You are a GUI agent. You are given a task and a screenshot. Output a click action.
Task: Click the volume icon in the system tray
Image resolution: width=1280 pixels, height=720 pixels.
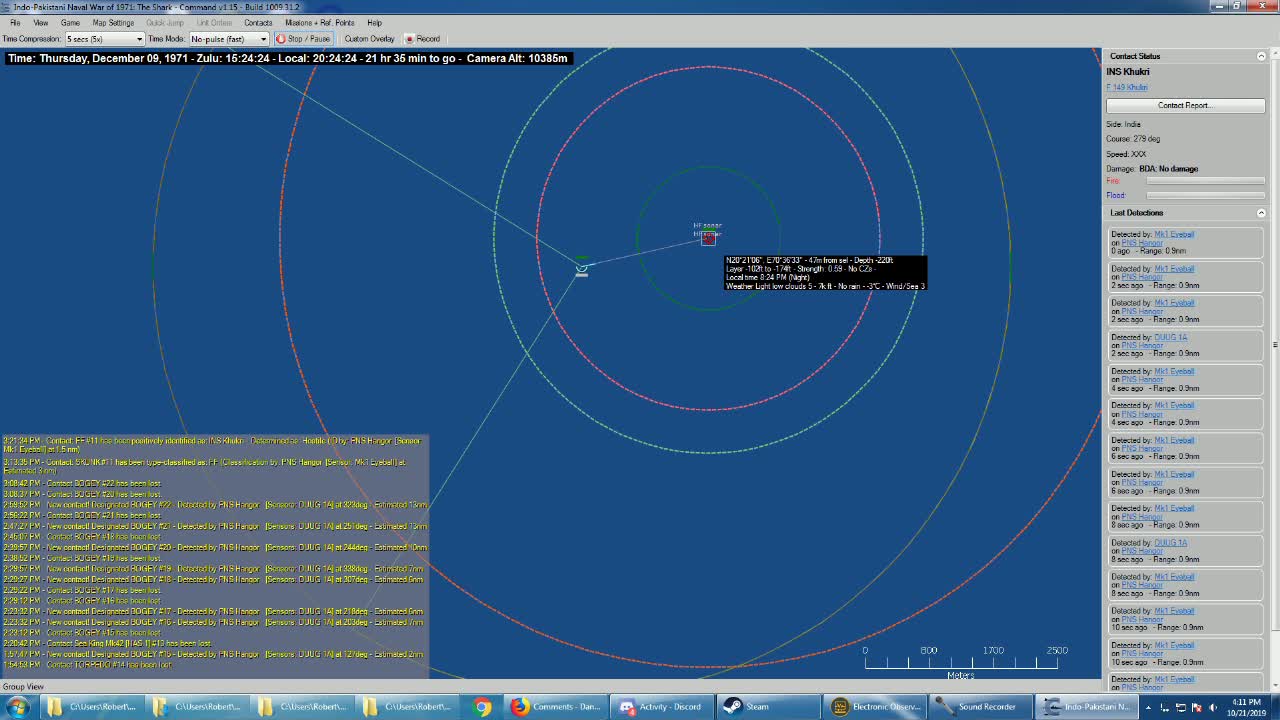pos(1212,707)
